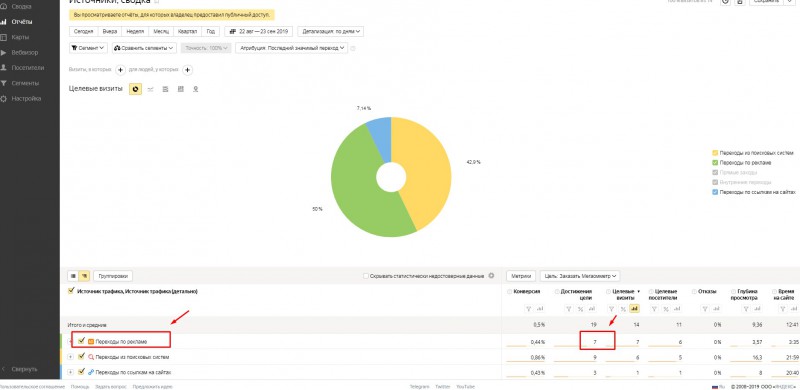Screen dimensions: 800x390
Task: Click the percent icon under Целевые визиты column
Action: (622, 309)
